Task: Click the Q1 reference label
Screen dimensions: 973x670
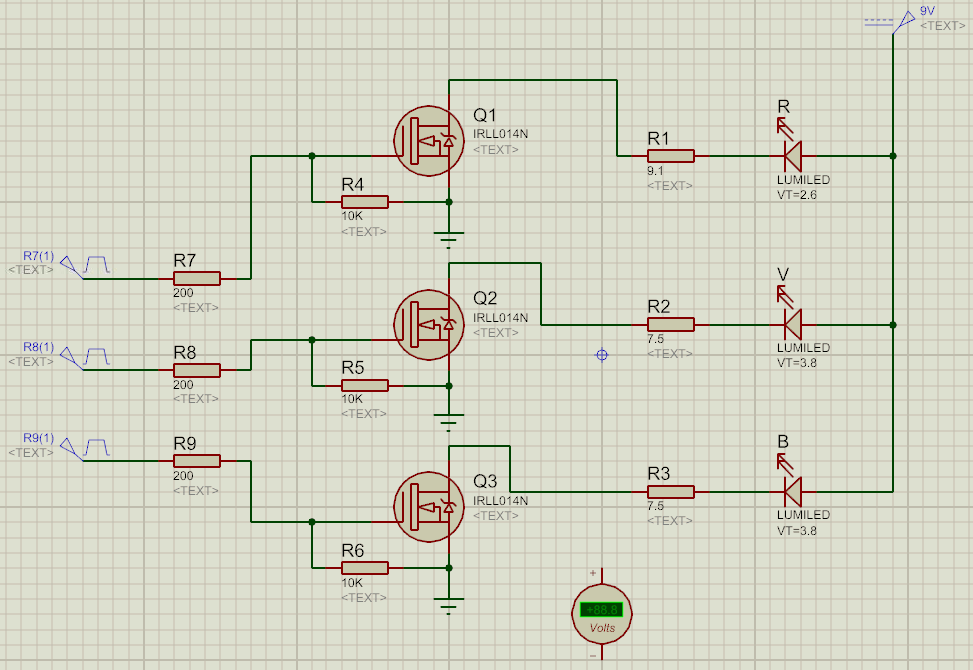Action: 485,115
